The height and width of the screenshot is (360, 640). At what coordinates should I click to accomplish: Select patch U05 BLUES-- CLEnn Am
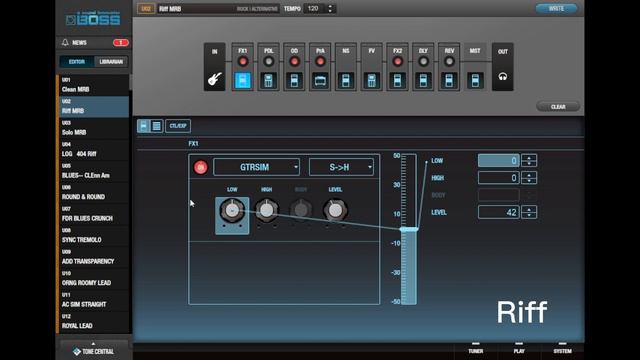[x=93, y=171]
